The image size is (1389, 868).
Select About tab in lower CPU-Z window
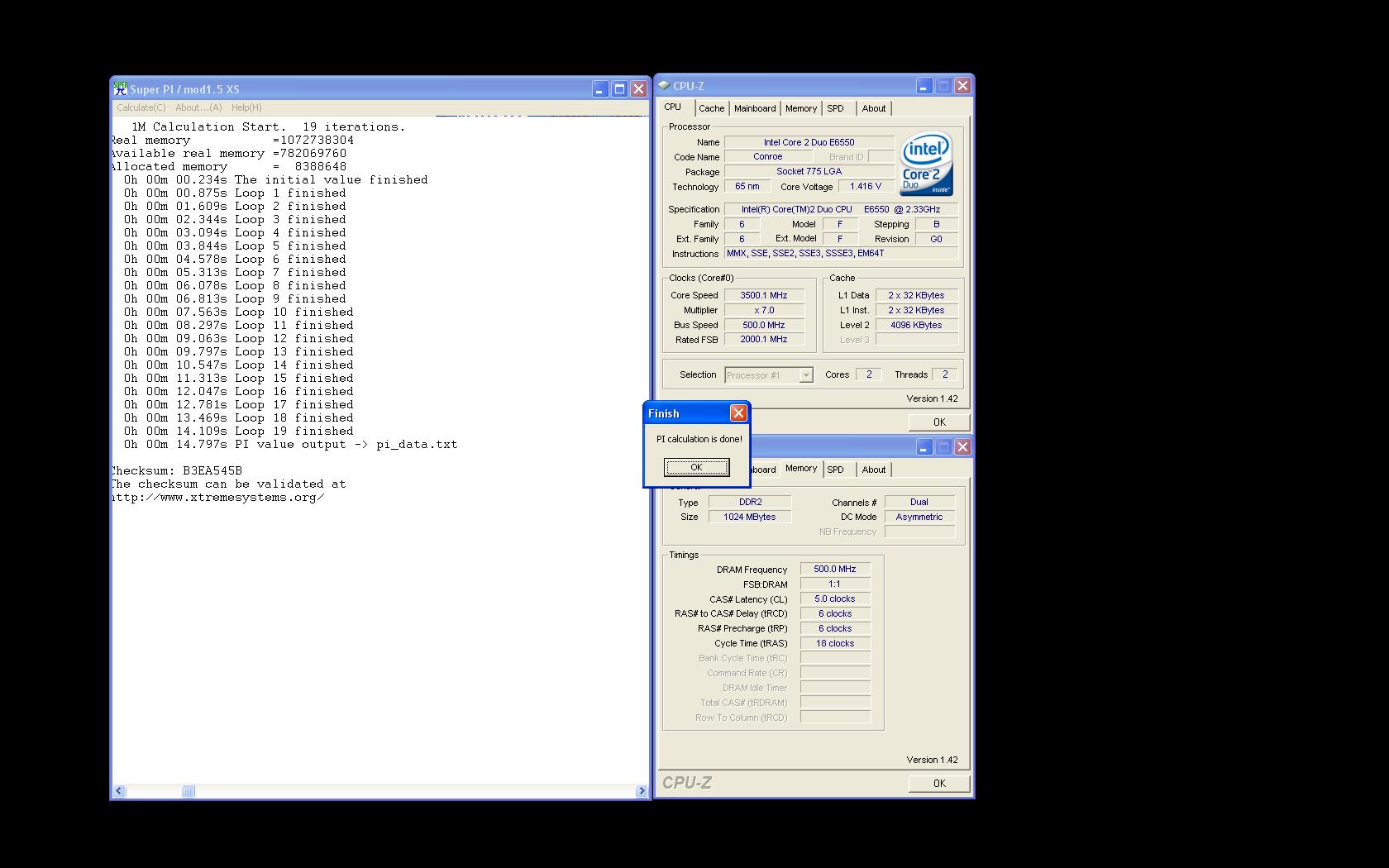point(873,470)
